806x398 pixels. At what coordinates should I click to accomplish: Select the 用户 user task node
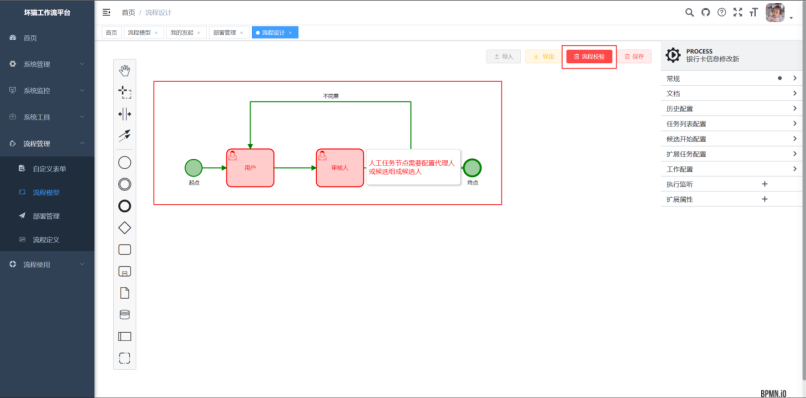pos(250,168)
